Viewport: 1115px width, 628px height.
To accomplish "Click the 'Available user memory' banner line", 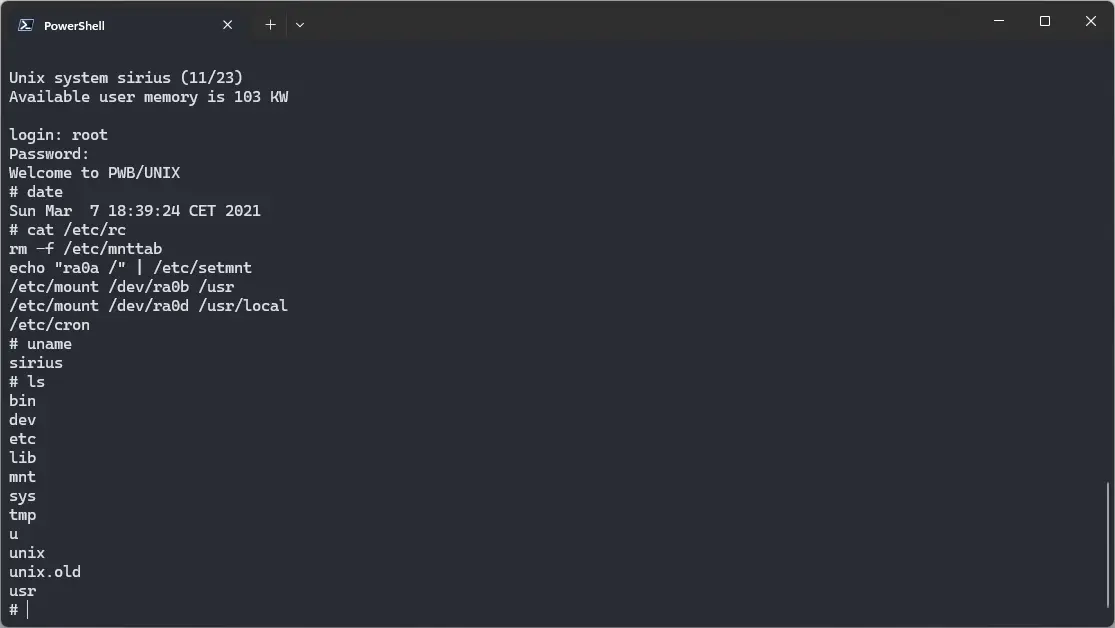I will click(x=148, y=96).
